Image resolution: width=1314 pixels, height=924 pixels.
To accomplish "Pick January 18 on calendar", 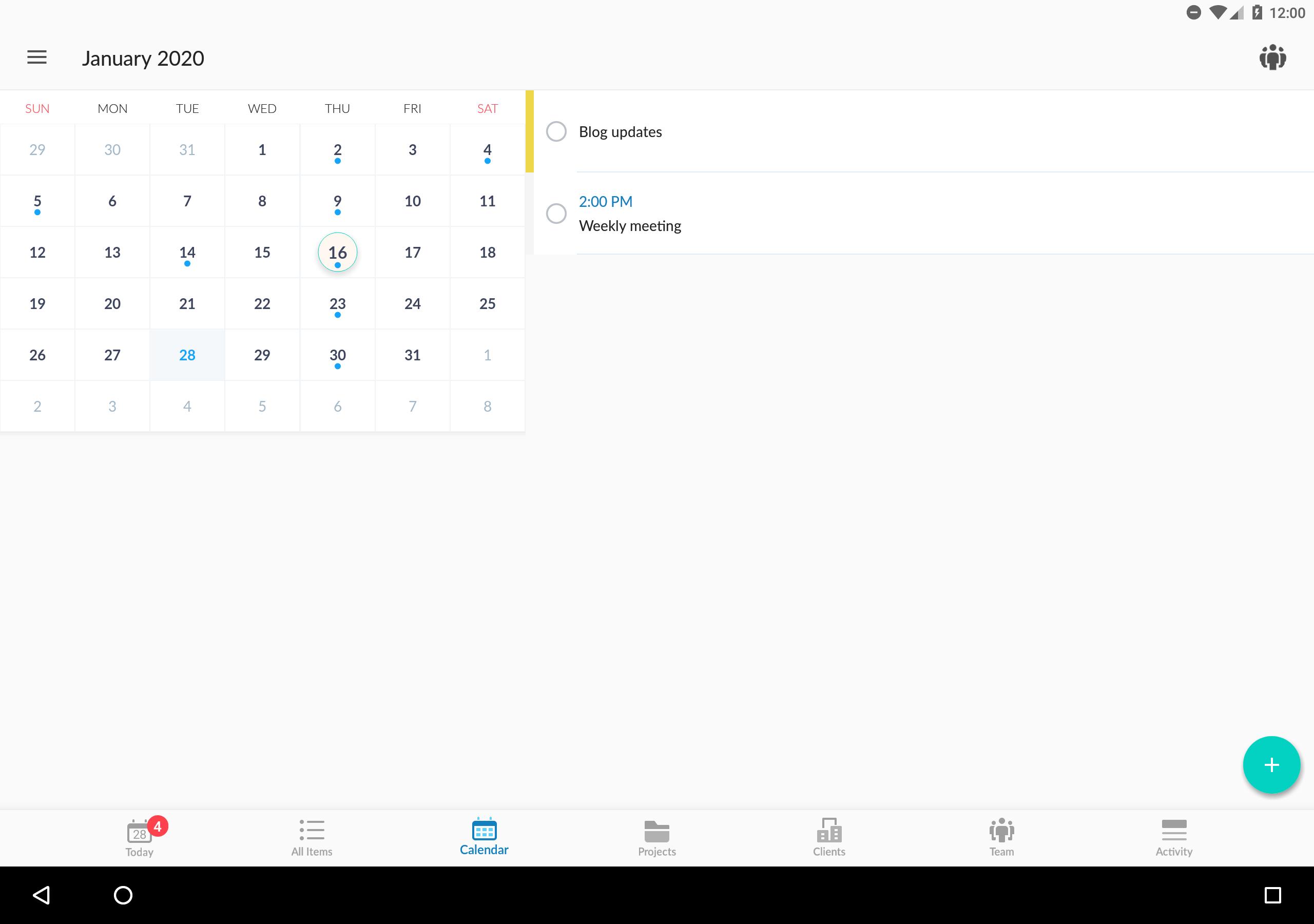I will tap(488, 253).
